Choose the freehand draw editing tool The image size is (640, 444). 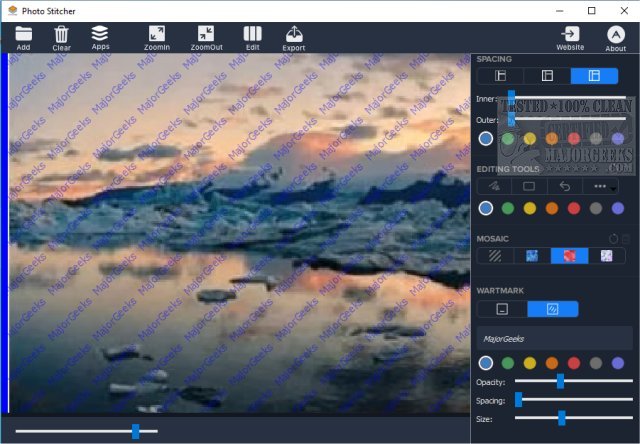[494, 186]
